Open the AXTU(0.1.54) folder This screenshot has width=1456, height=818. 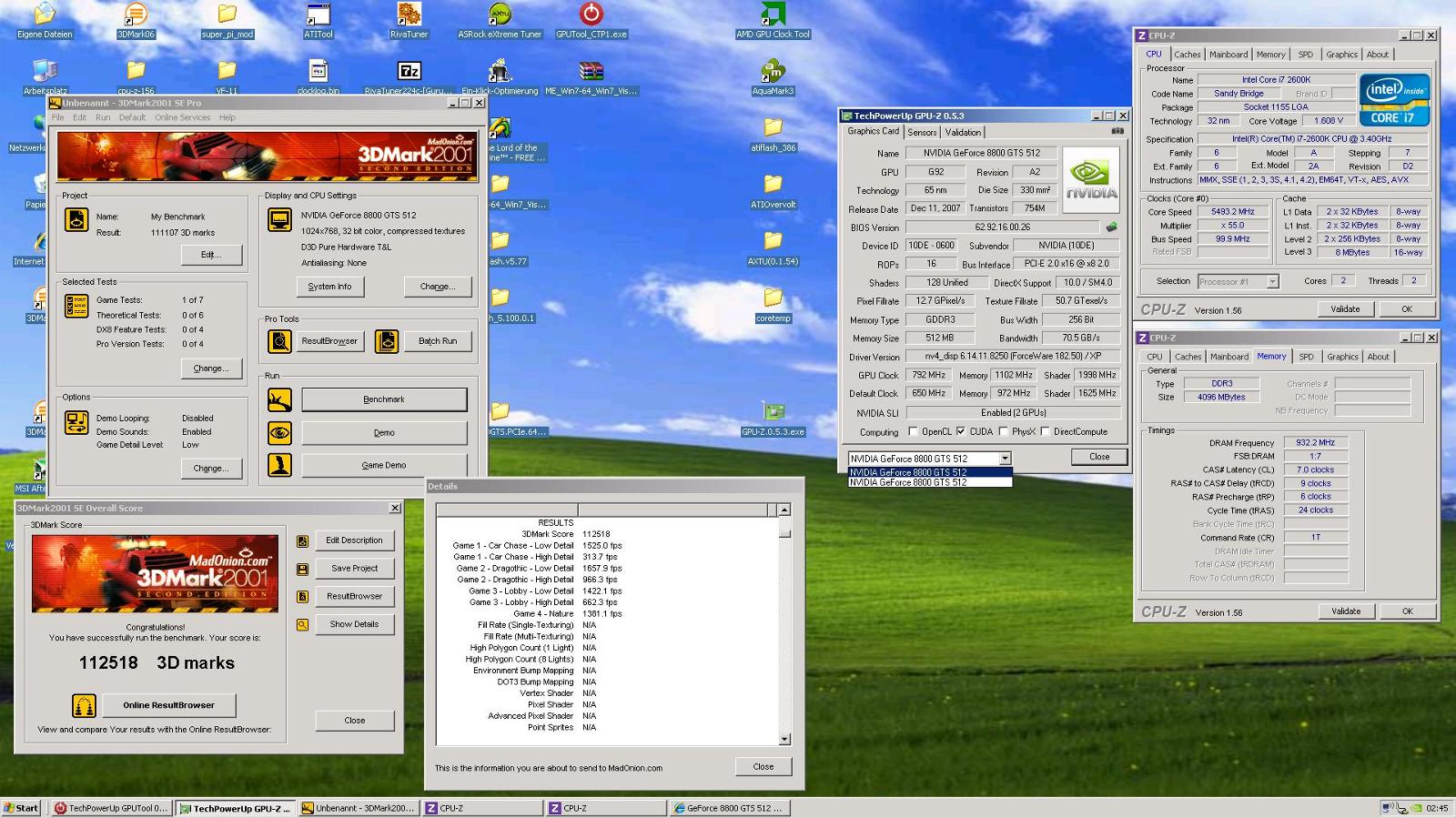[x=773, y=241]
